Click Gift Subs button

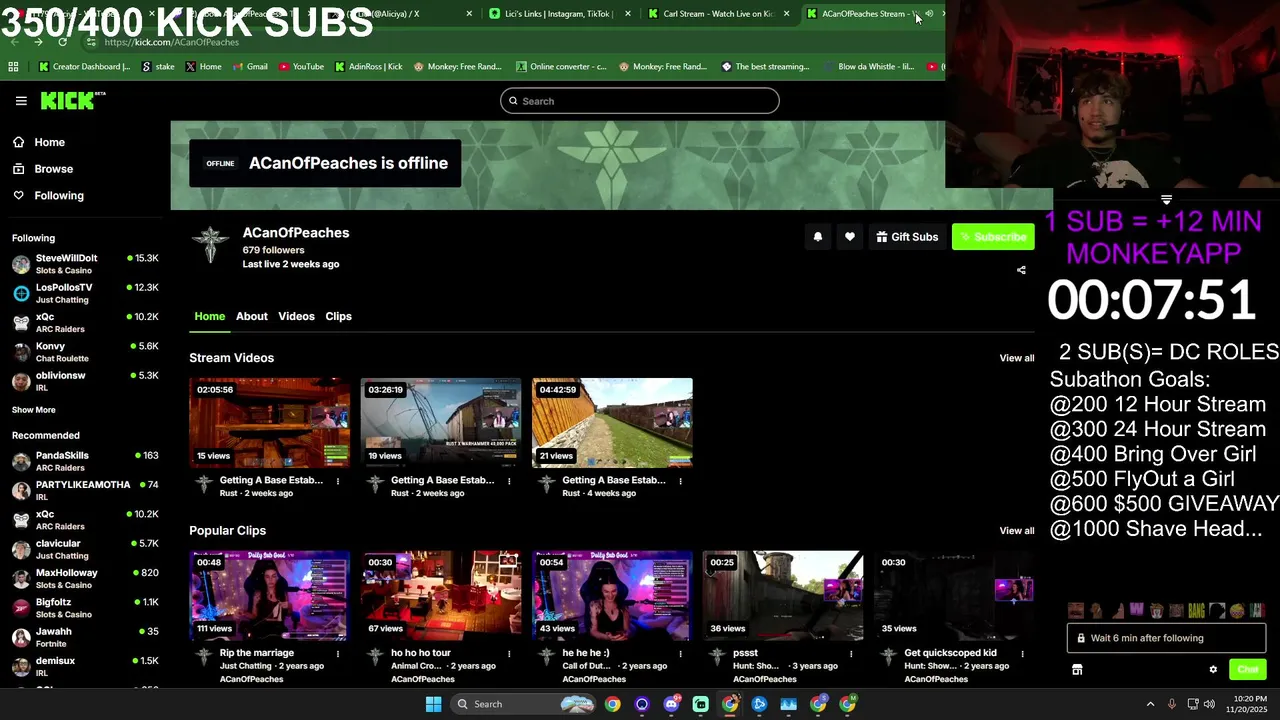pyautogui.click(x=907, y=237)
